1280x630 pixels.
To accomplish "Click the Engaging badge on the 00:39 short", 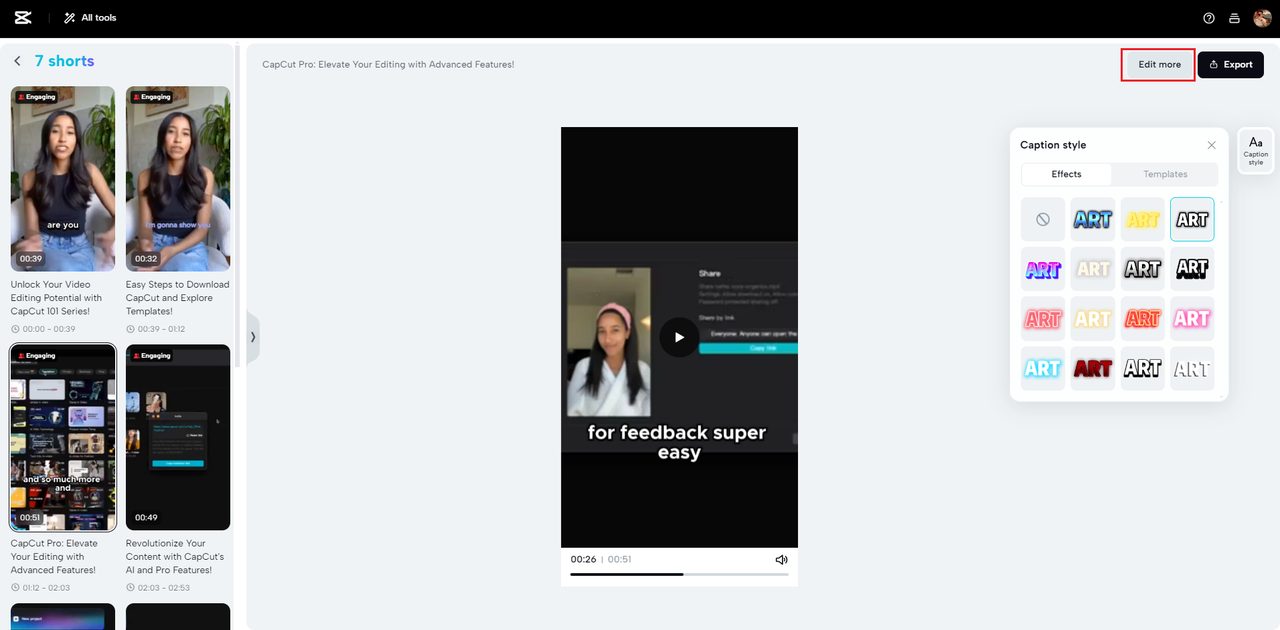I will click(x=36, y=97).
